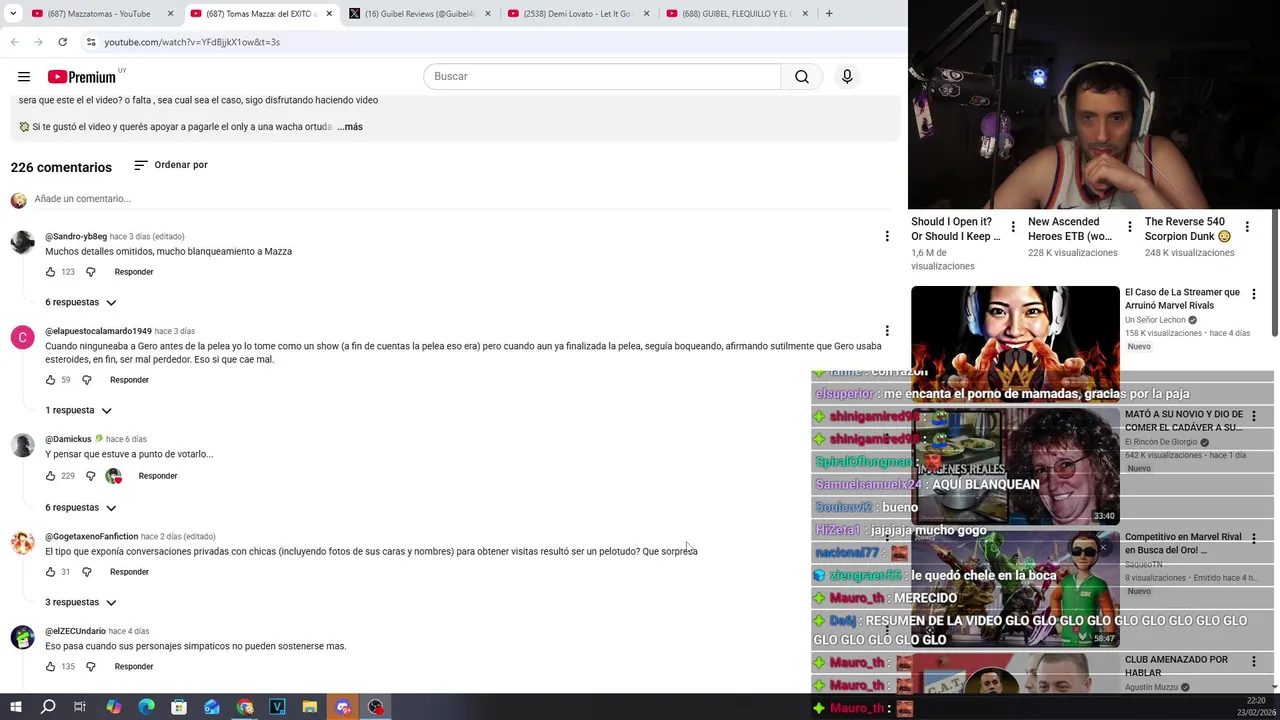Image resolution: width=1280 pixels, height=720 pixels.
Task: Switch to the GUIBEL, FLEQUILLO tab
Action: click(737, 13)
